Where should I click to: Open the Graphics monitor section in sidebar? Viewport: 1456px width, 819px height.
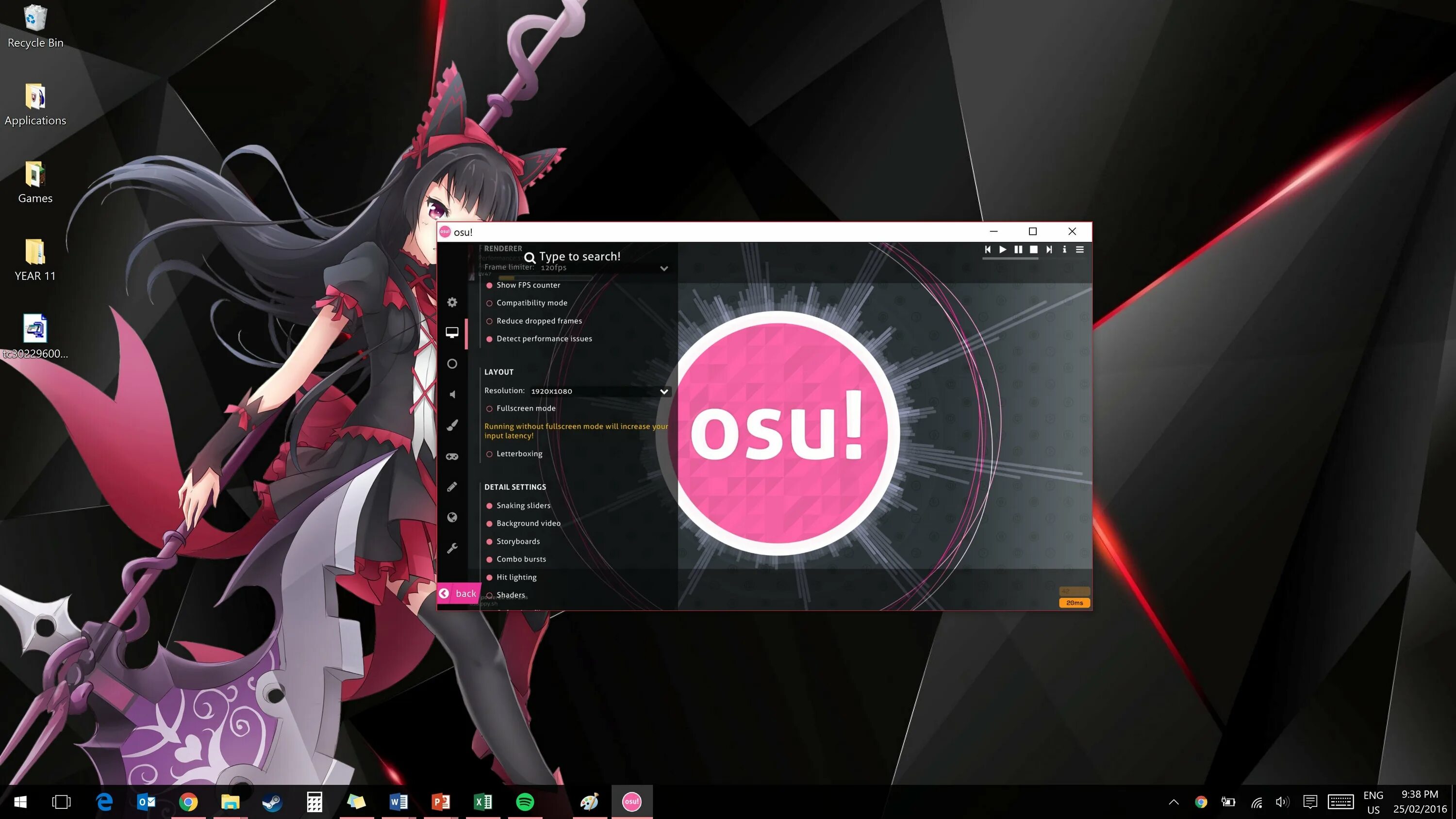point(452,332)
